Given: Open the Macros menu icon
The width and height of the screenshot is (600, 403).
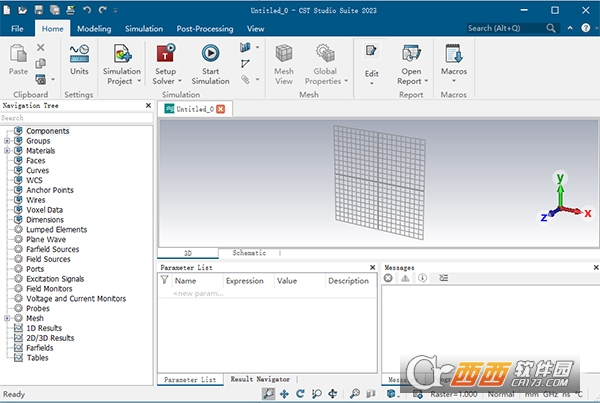Looking at the screenshot, I should pyautogui.click(x=454, y=53).
